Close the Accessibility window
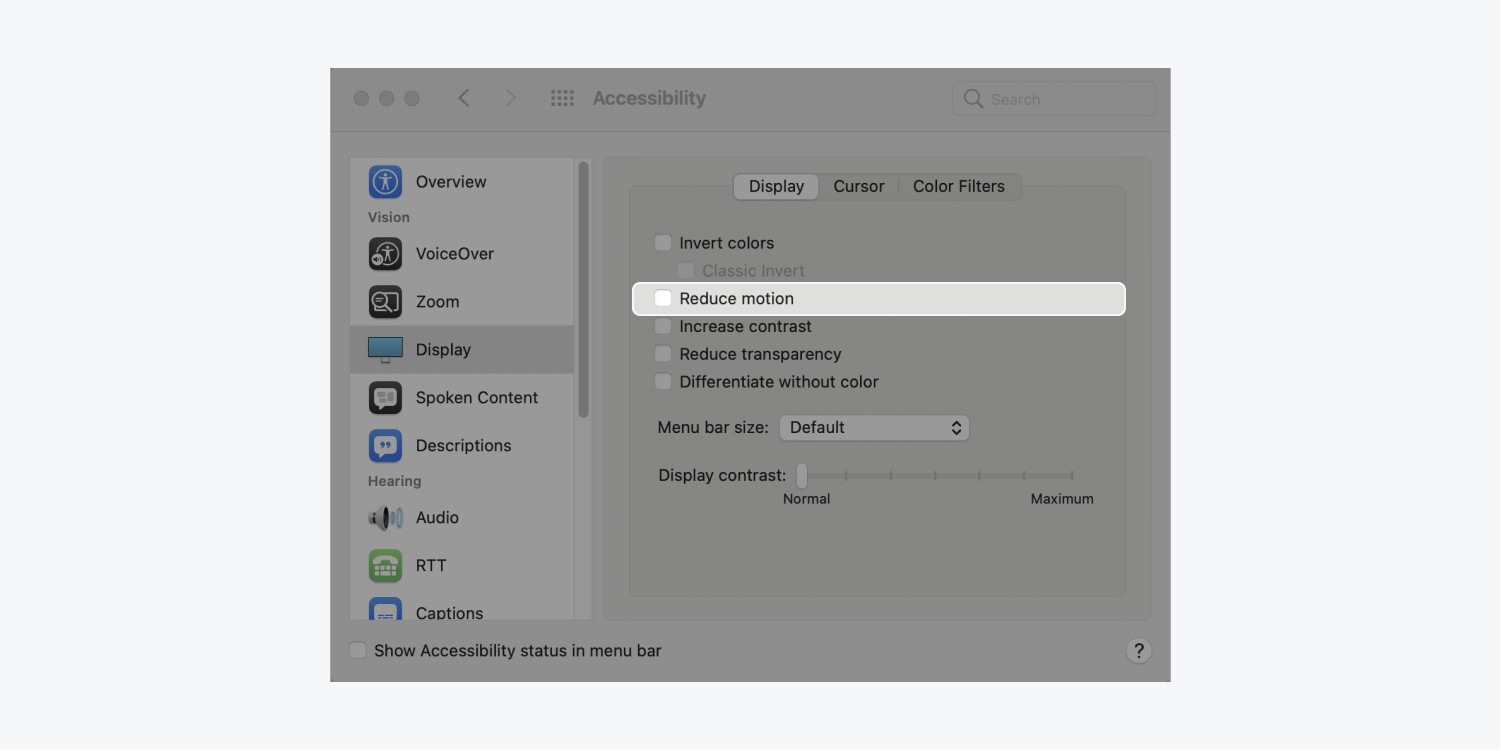This screenshot has width=1501, height=751. point(361,99)
